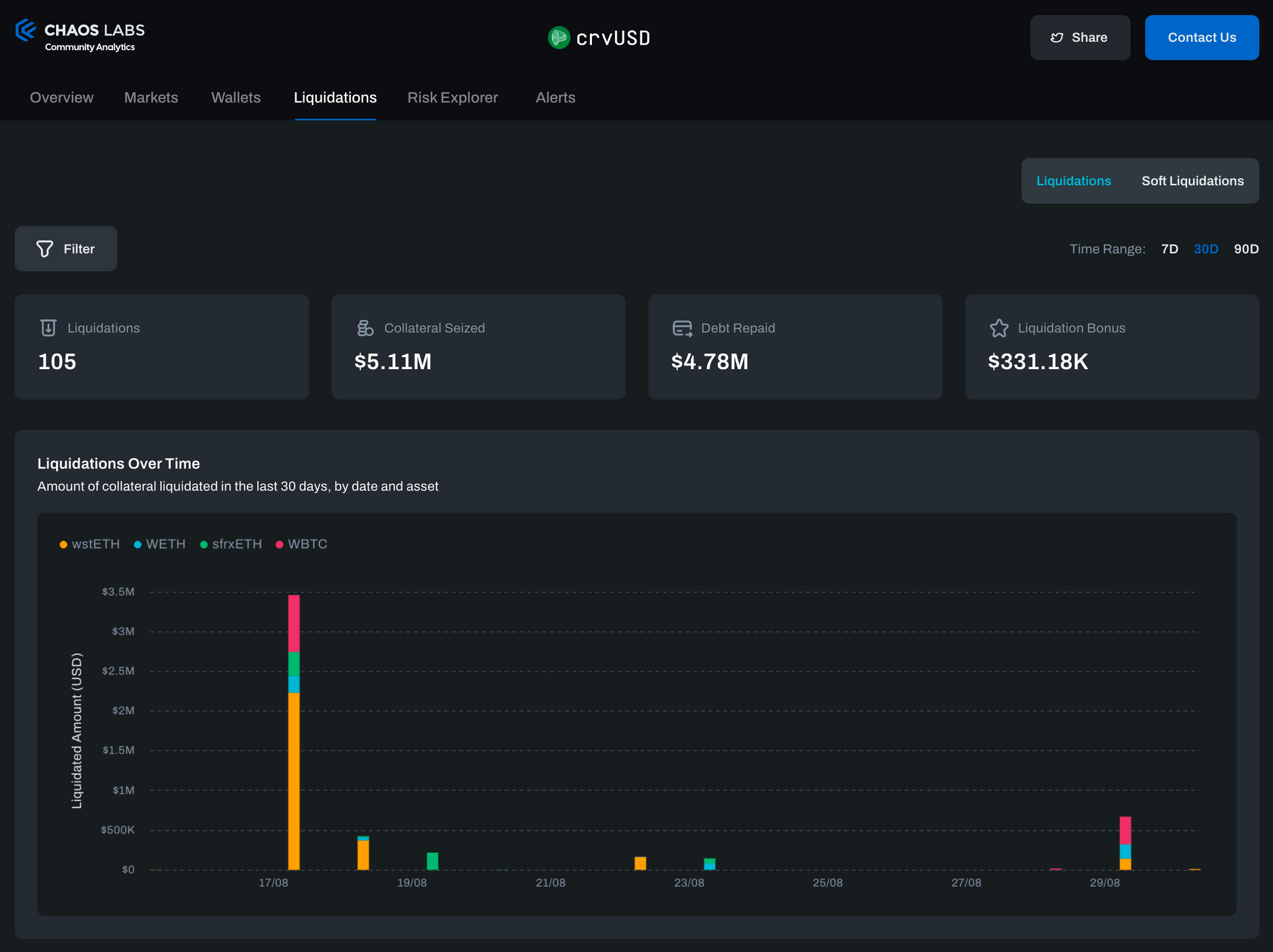
Task: Click the funnel filter icon
Action: pyautogui.click(x=45, y=249)
